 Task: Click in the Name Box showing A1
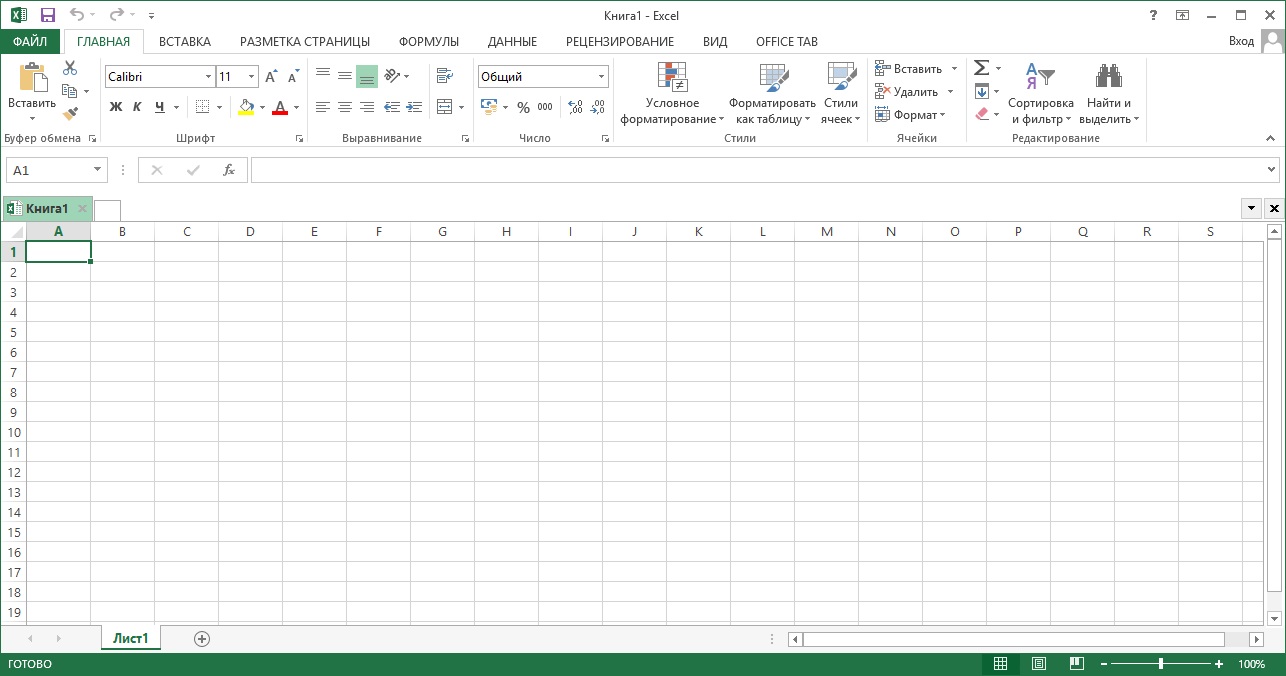[x=48, y=170]
